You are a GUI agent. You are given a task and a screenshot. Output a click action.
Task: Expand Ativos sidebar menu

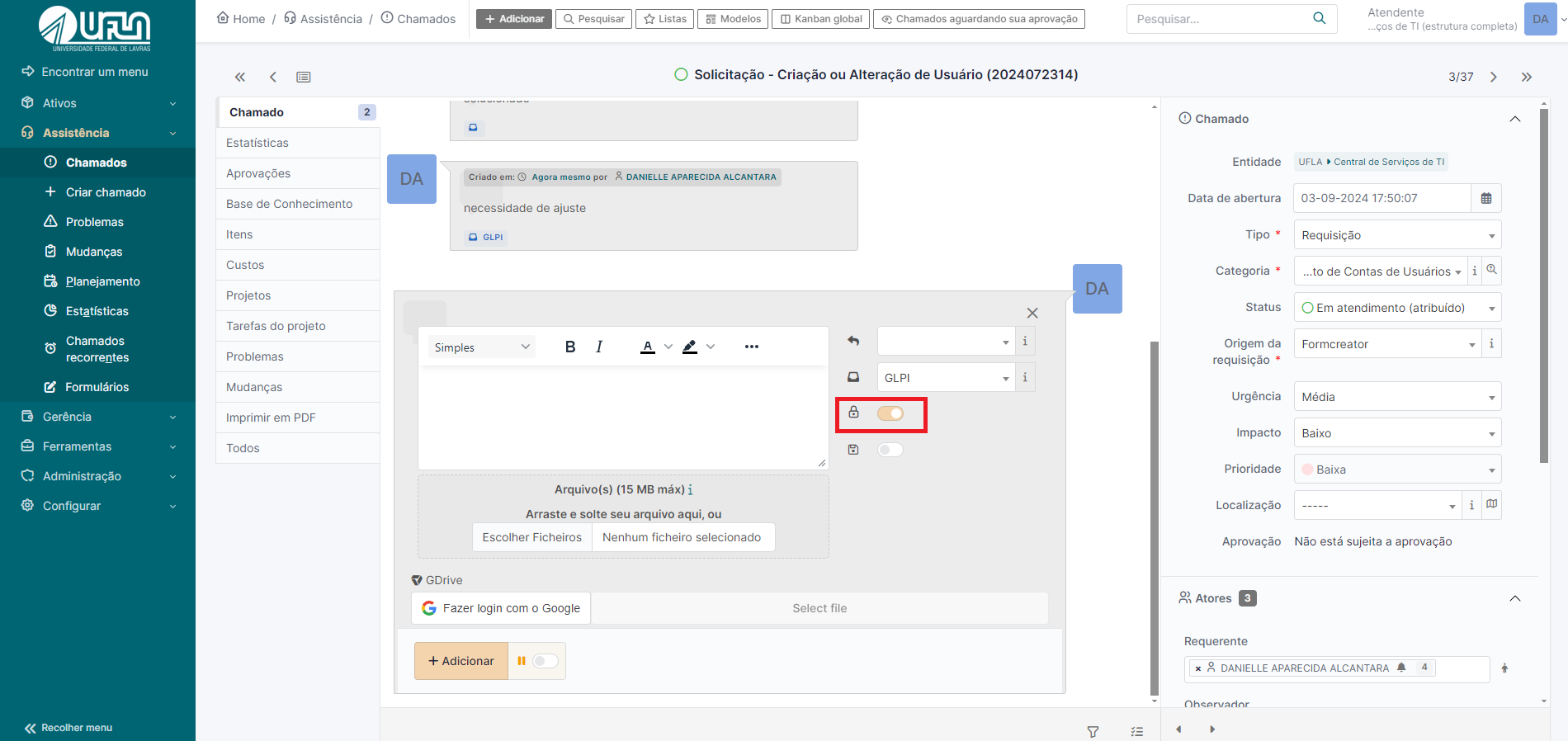click(x=97, y=103)
